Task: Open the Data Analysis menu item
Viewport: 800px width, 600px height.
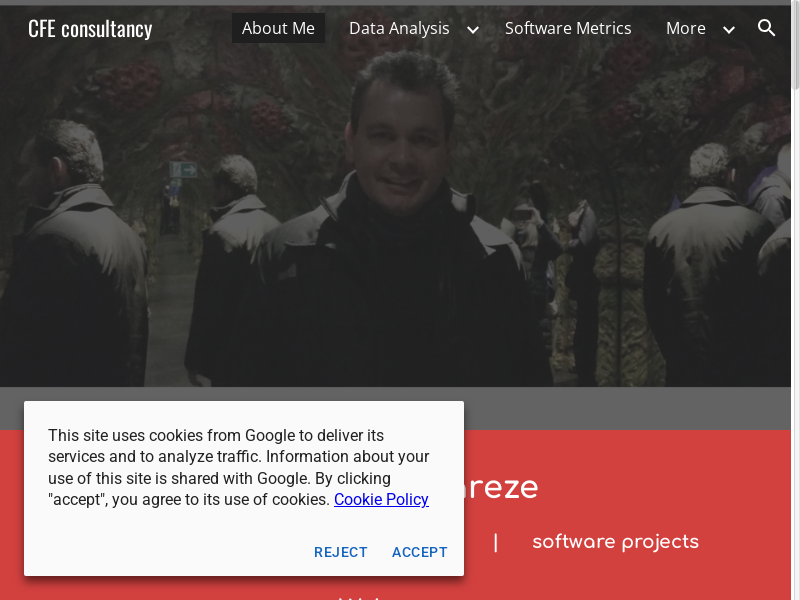Action: (x=399, y=28)
